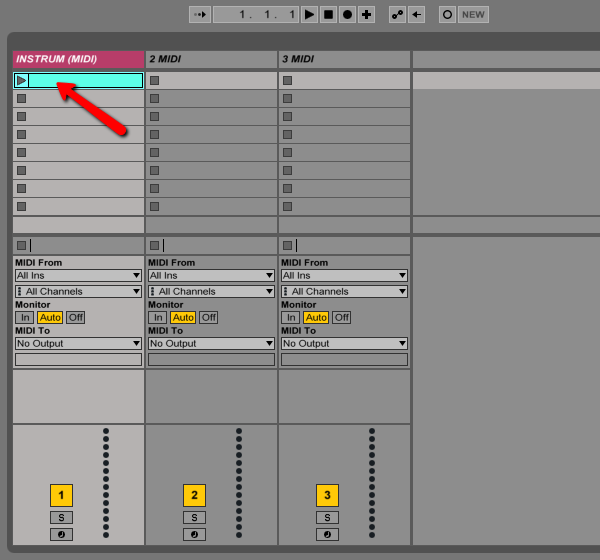This screenshot has height=560, width=600.
Task: Set track 2 Monitor to Off
Action: [x=209, y=317]
